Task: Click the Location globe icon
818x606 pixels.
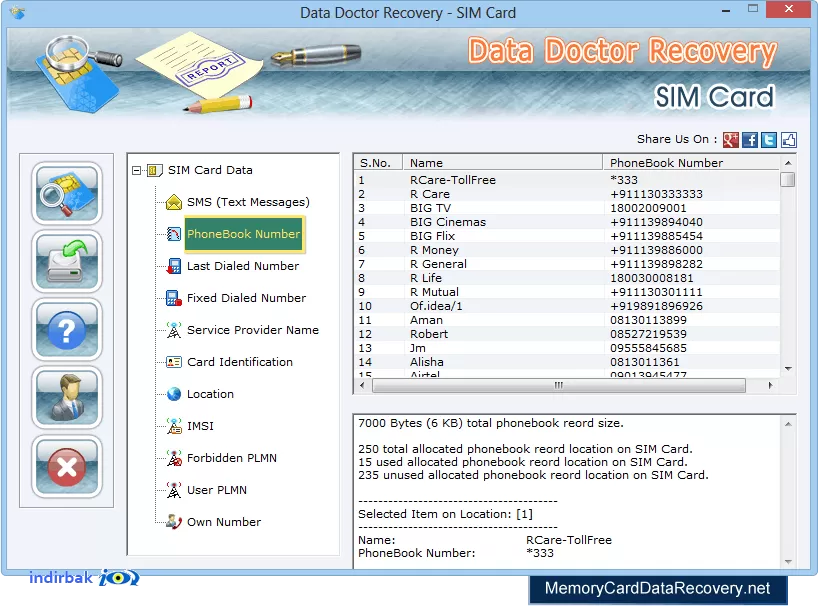Action: 174,394
